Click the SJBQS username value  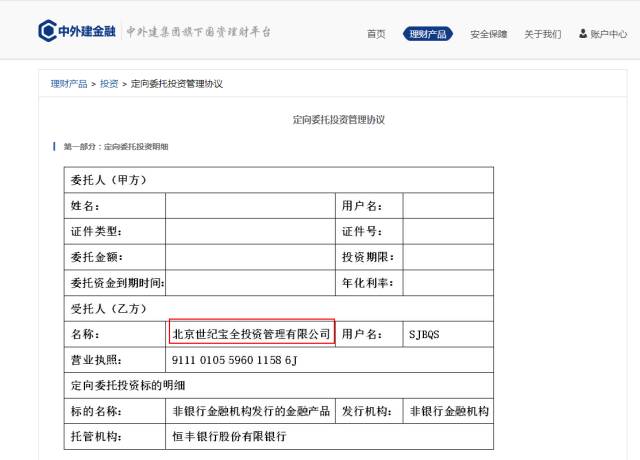tap(424, 335)
